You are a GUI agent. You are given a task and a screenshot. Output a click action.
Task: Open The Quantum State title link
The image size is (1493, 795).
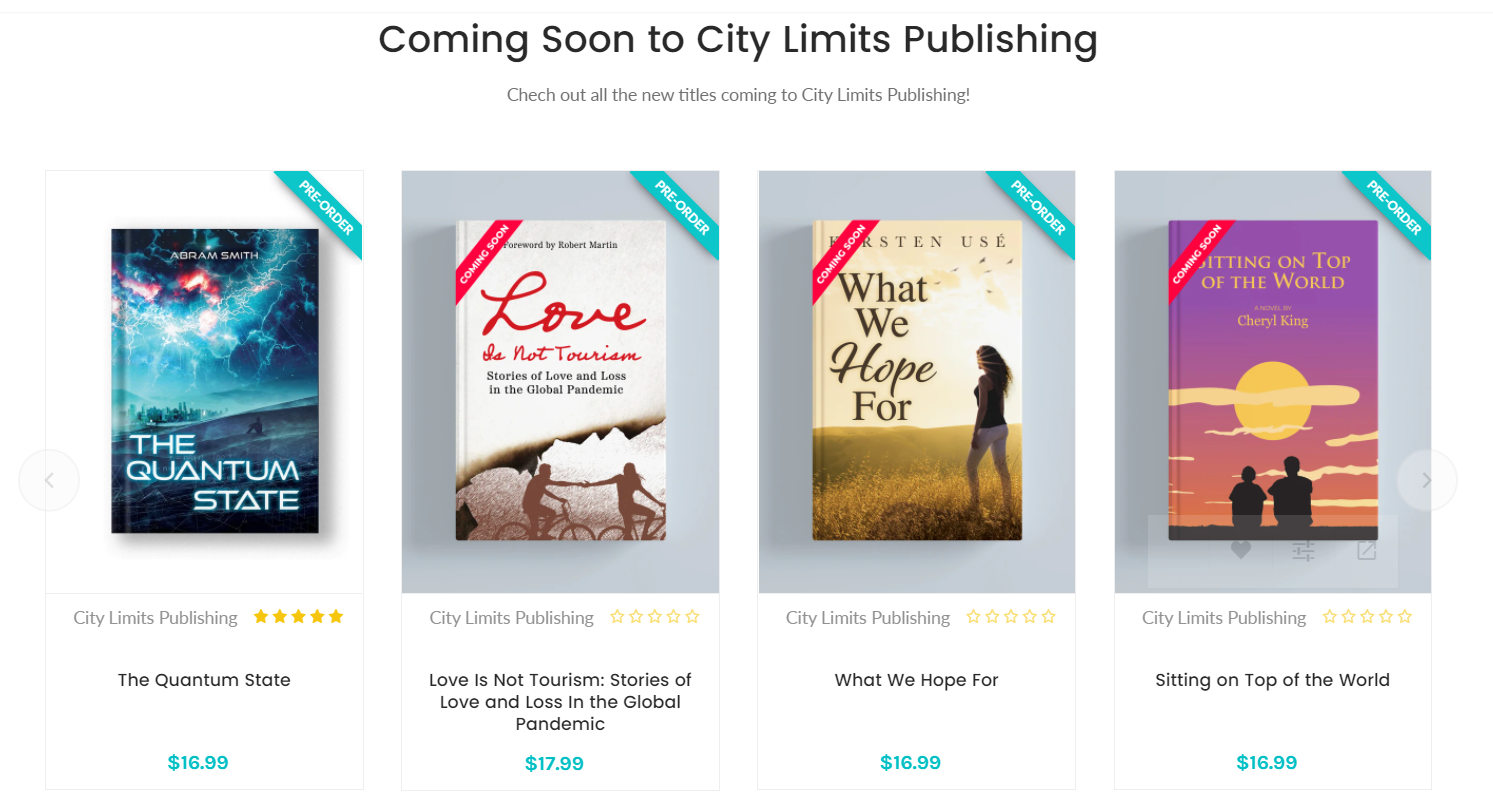coord(204,680)
